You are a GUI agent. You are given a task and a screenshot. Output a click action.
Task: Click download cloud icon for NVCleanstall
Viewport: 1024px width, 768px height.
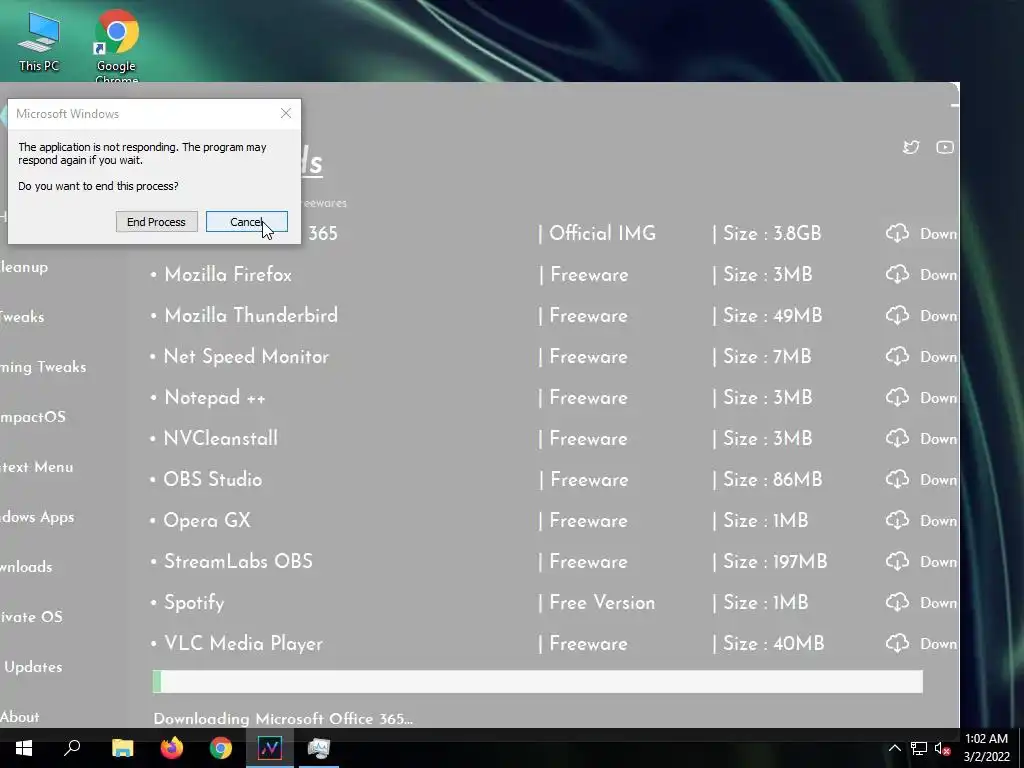coord(897,438)
